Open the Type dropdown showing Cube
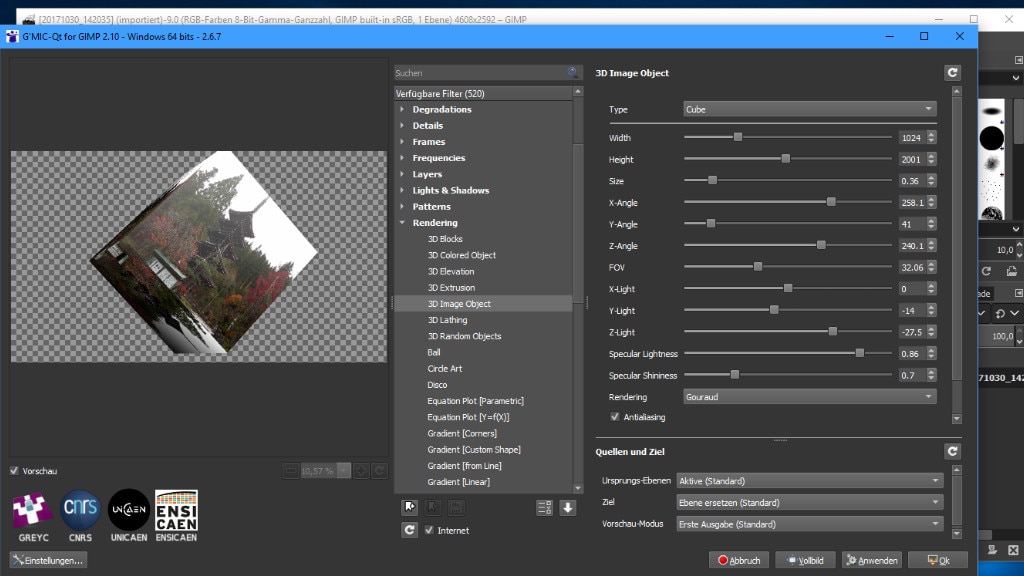Viewport: 1024px width, 576px height. [809, 110]
